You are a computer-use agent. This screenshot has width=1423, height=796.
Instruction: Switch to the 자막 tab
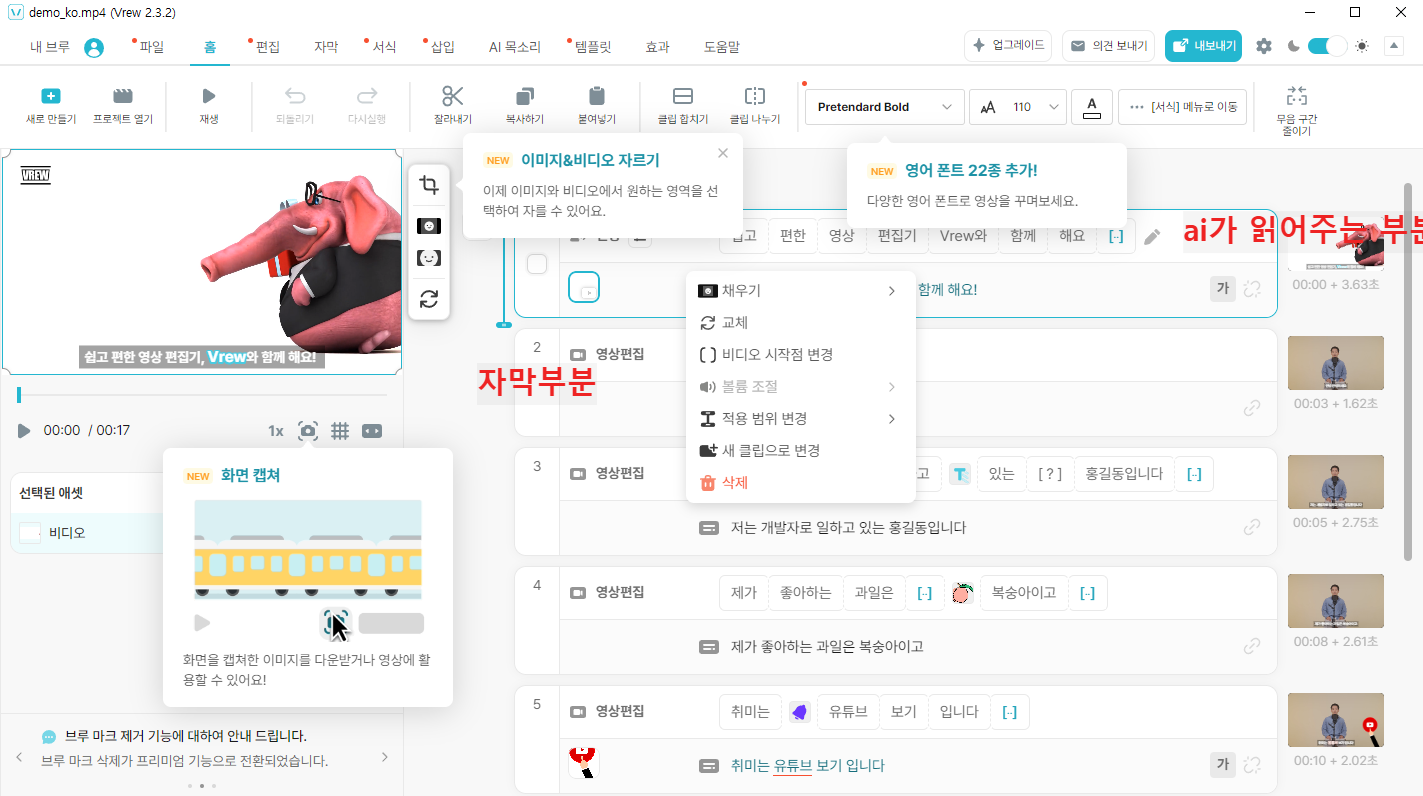pyautogui.click(x=326, y=47)
